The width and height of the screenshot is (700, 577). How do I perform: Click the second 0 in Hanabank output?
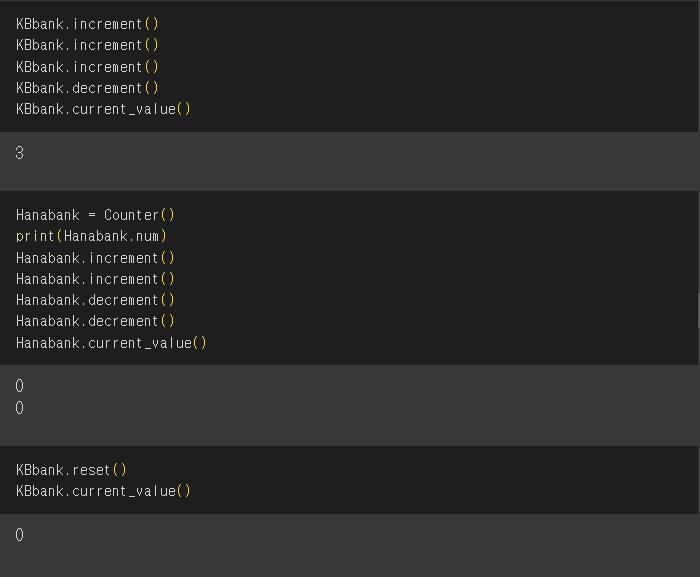19,408
